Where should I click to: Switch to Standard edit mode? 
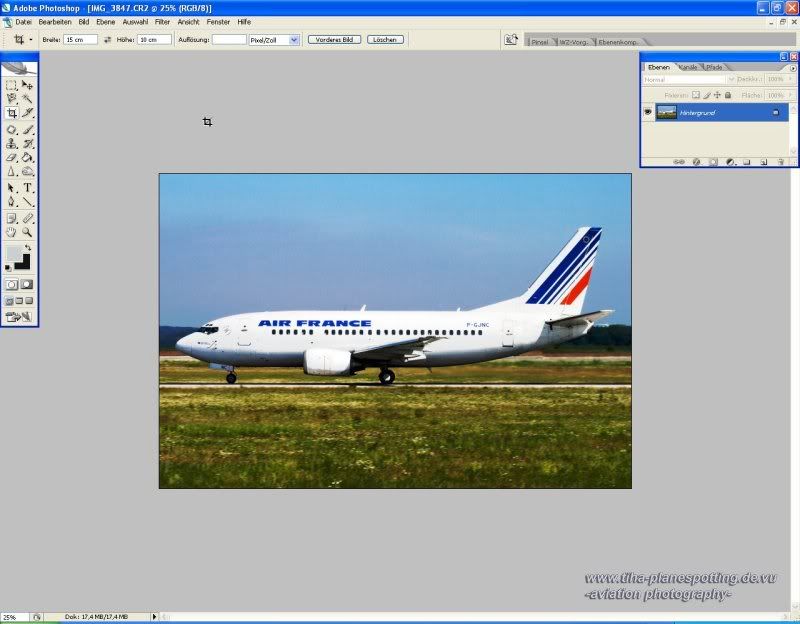tap(11, 285)
